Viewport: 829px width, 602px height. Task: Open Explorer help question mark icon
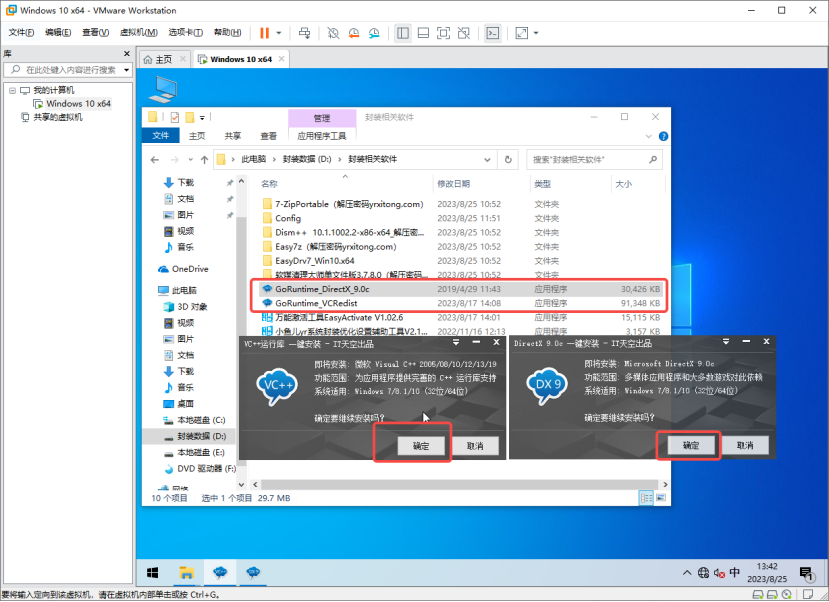click(x=664, y=136)
